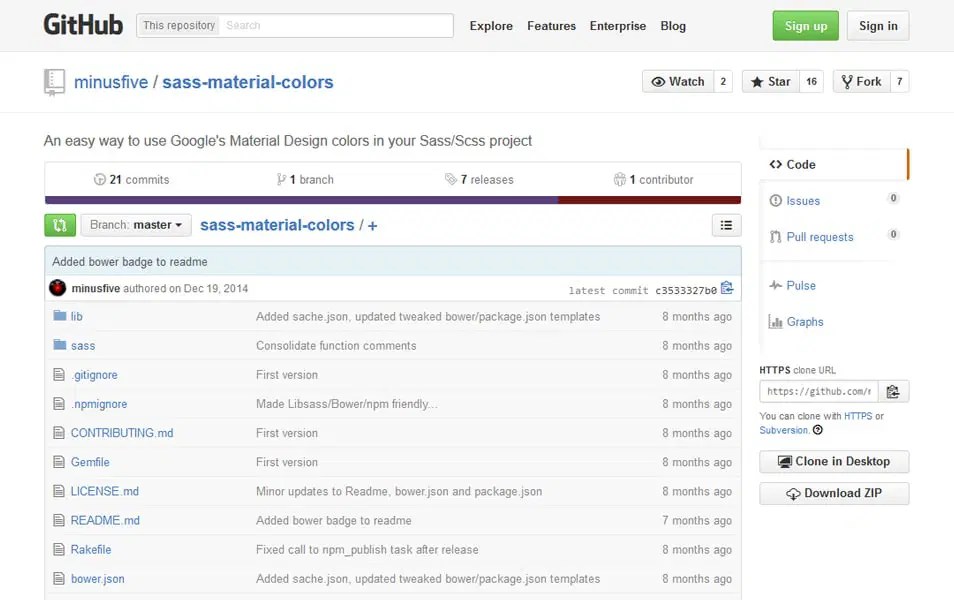Toggle the repository file list view icon

click(x=726, y=225)
